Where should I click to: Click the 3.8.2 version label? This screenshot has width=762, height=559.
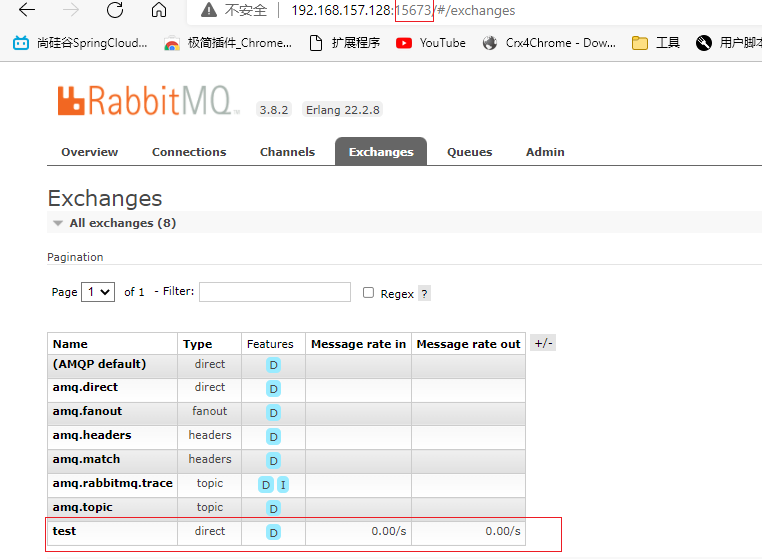(x=274, y=110)
